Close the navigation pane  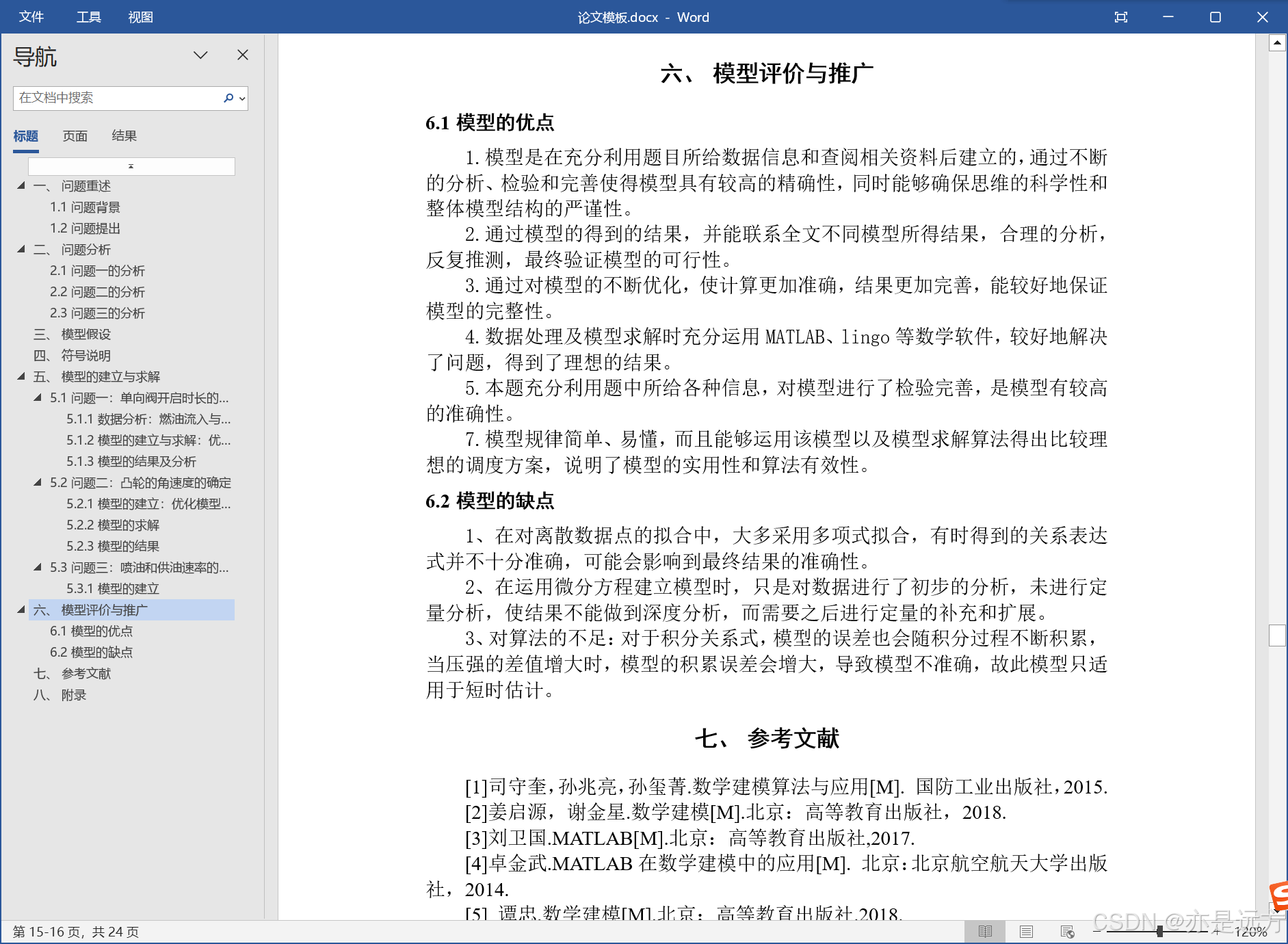point(243,55)
